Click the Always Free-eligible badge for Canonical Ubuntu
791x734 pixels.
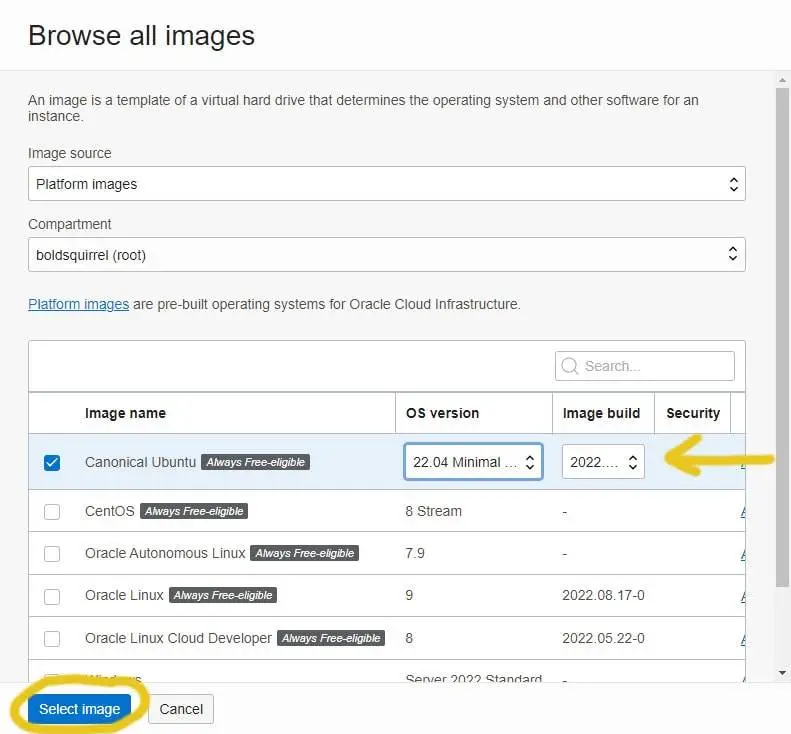point(255,462)
